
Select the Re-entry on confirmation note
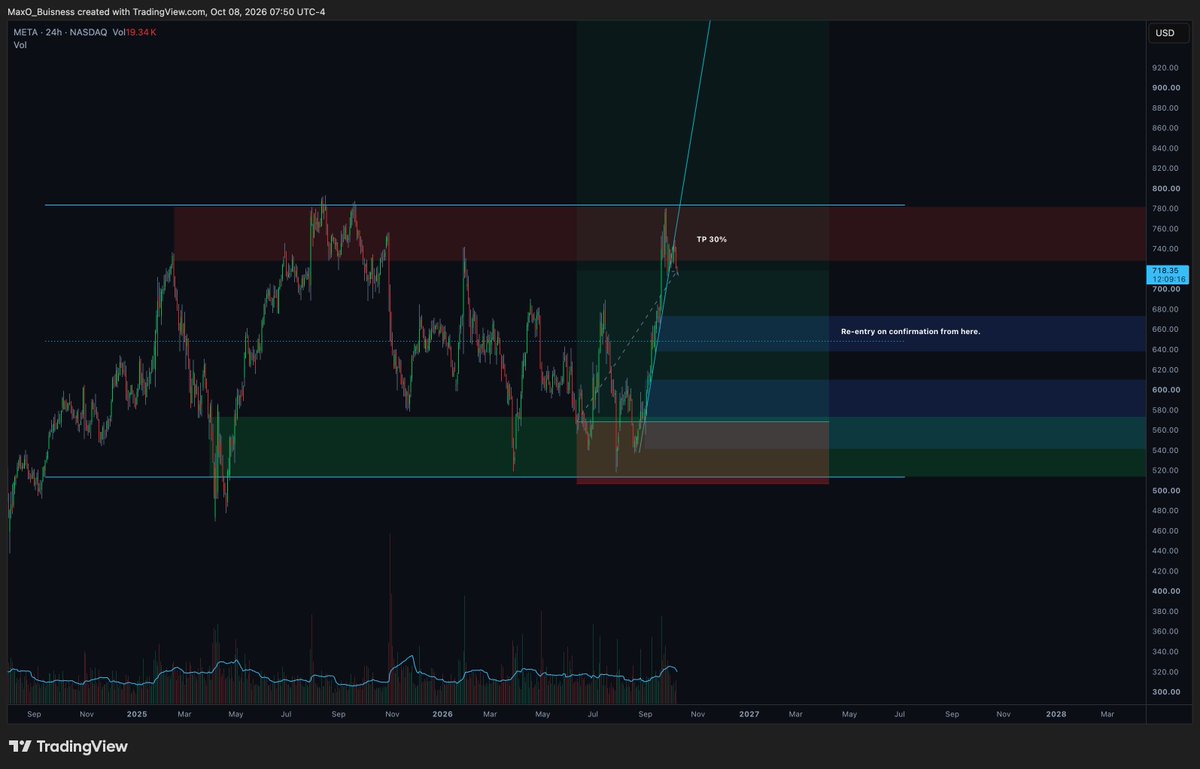(910, 331)
